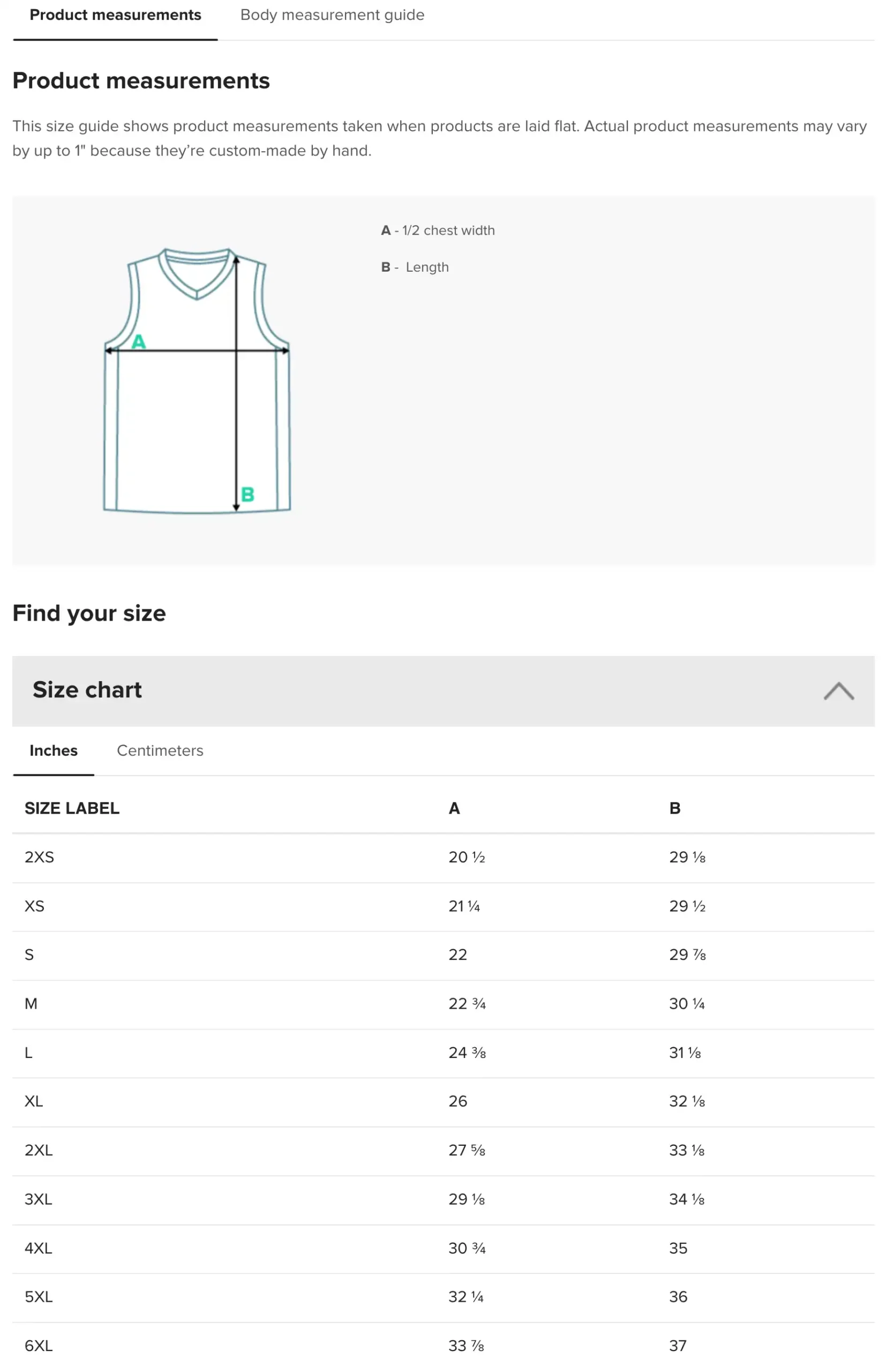This screenshot has height=1372, width=886.
Task: Click the green B label on diagram
Action: [247, 494]
